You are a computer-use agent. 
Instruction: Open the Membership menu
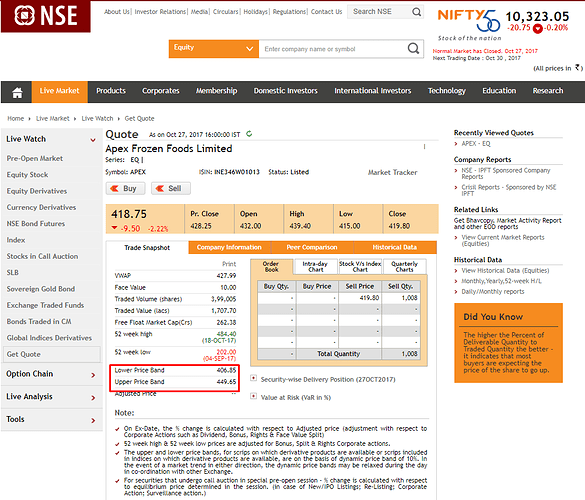[x=216, y=91]
